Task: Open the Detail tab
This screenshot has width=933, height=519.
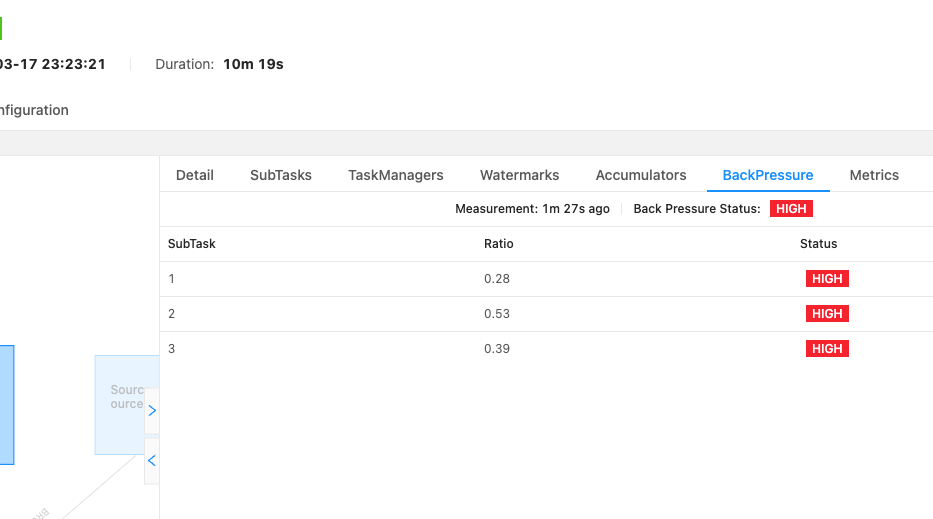Action: tap(195, 175)
